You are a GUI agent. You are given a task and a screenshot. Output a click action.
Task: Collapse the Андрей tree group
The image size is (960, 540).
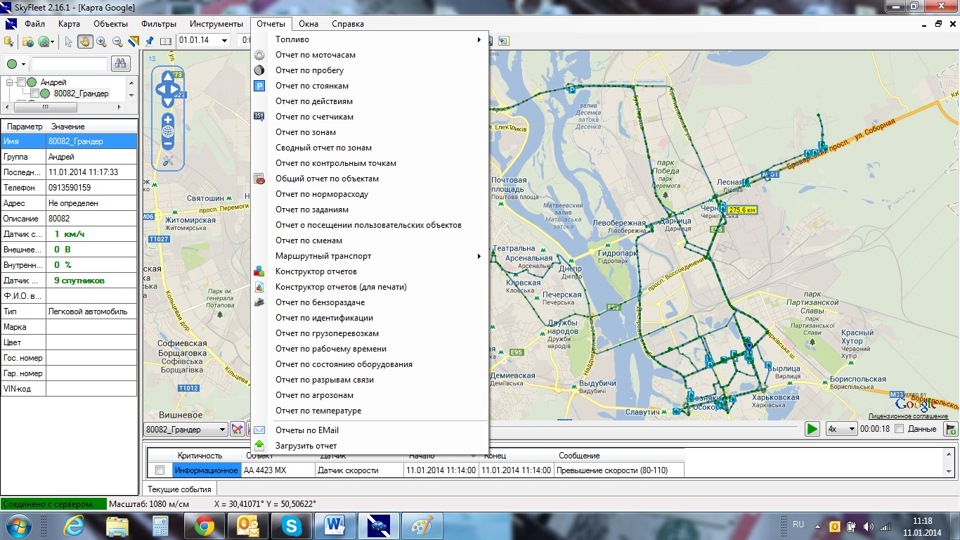point(9,82)
